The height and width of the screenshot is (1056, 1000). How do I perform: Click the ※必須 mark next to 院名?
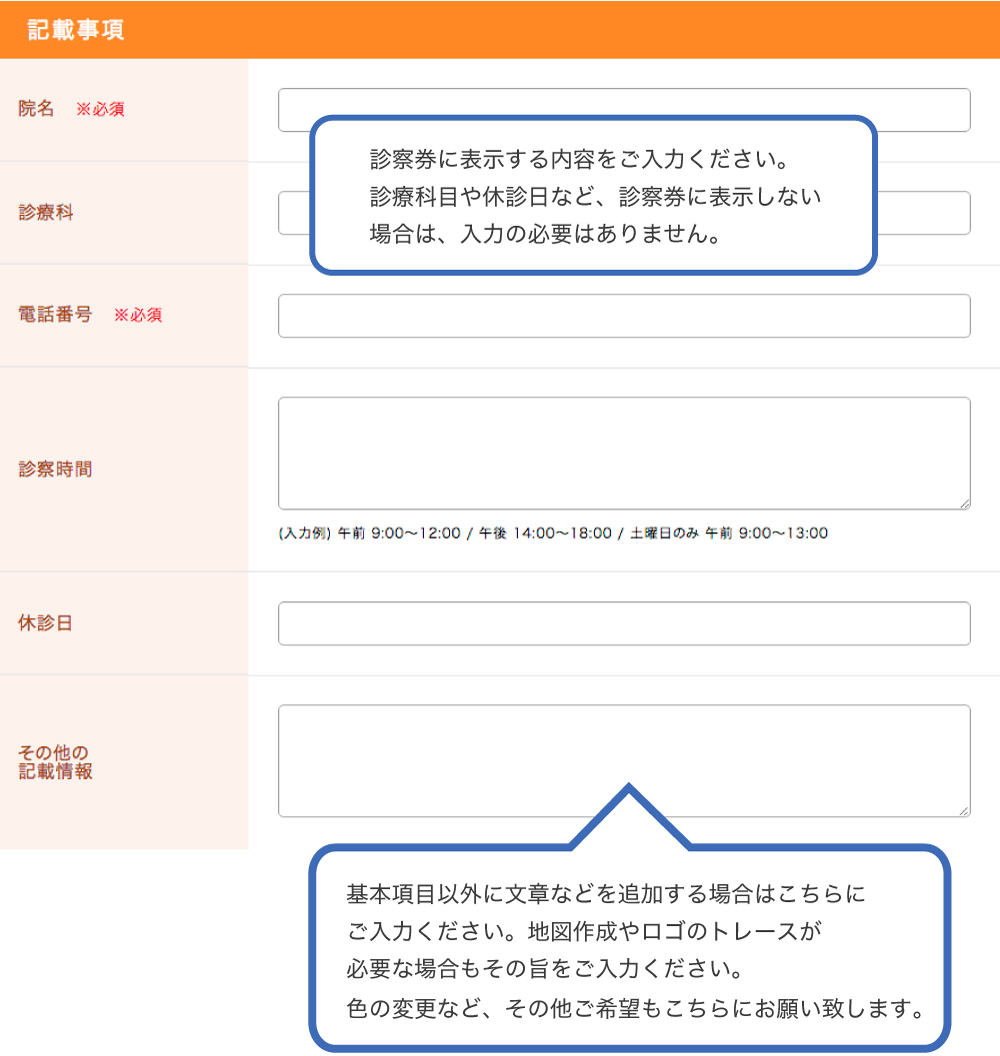pyautogui.click(x=100, y=109)
